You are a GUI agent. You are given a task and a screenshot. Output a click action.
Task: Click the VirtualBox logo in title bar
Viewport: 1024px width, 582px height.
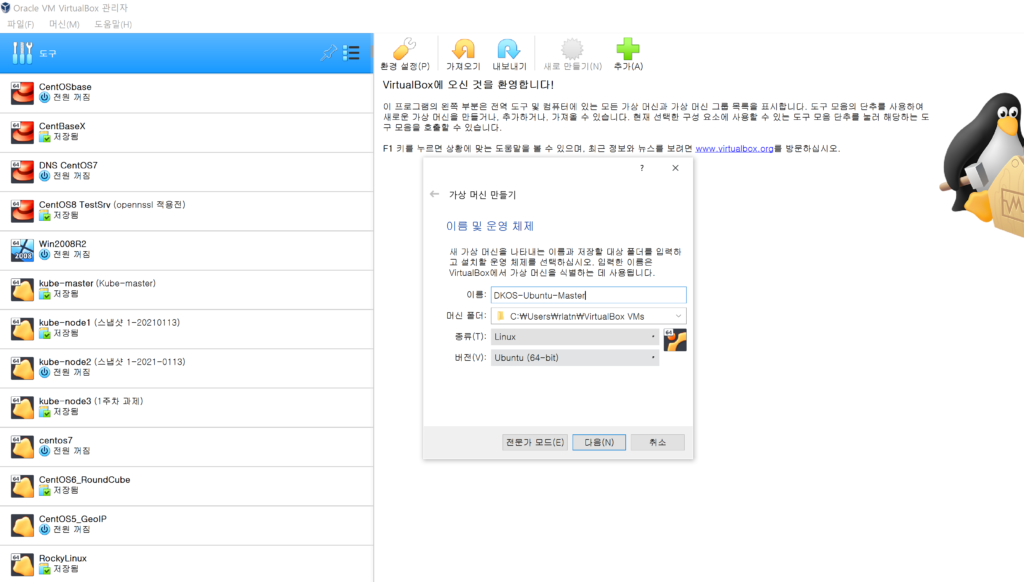click(6, 8)
